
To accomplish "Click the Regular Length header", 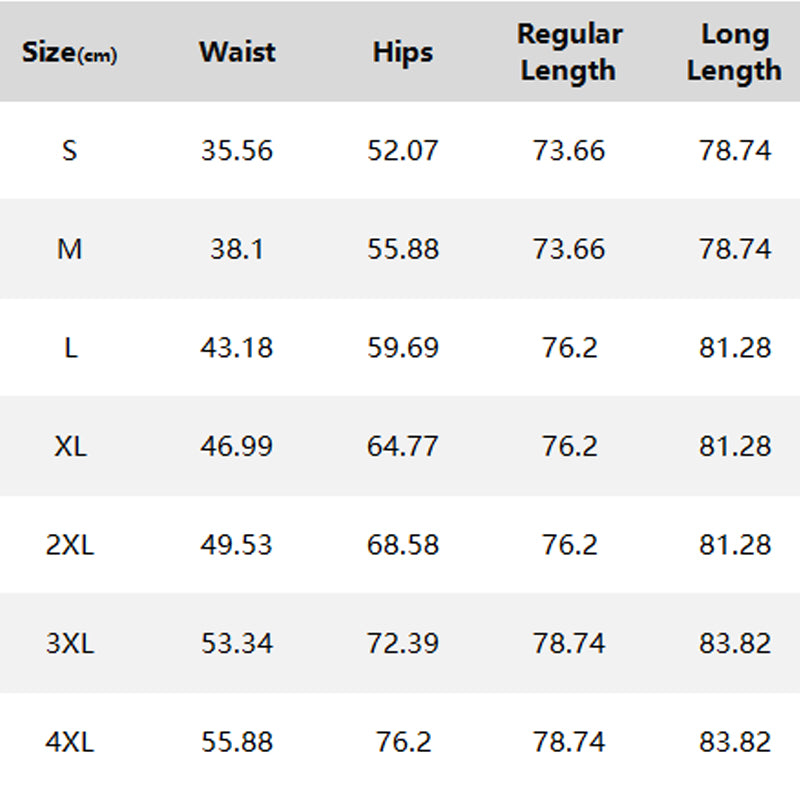I will 569,52.
